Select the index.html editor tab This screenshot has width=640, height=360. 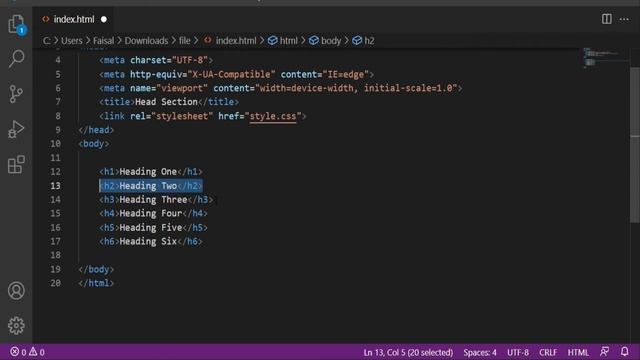pyautogui.click(x=73, y=19)
